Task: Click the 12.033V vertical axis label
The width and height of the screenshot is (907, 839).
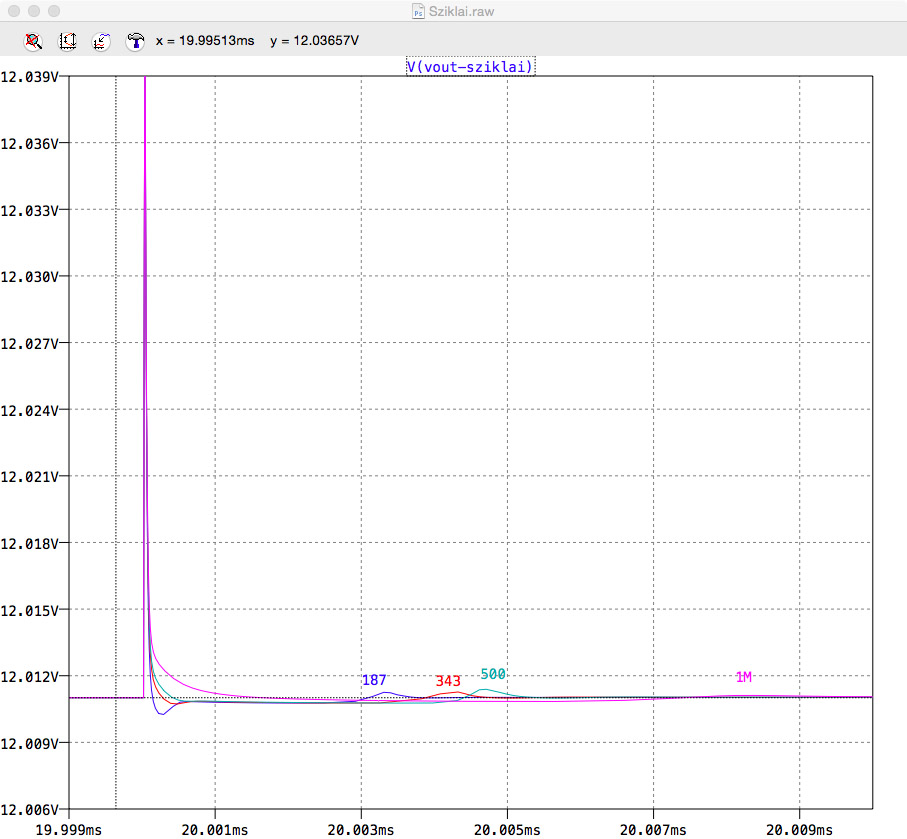Action: (x=30, y=211)
